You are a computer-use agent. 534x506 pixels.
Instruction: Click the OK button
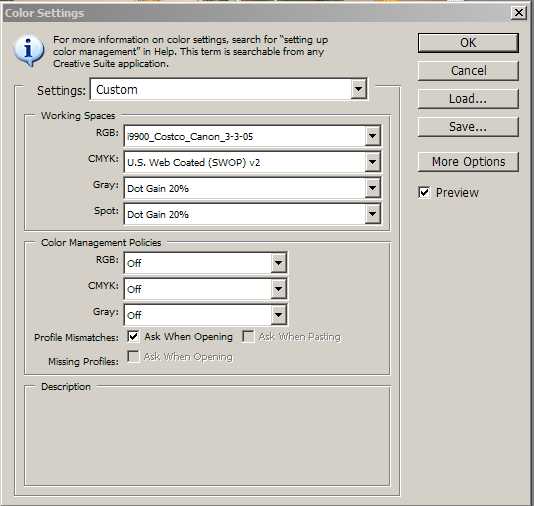tap(468, 43)
